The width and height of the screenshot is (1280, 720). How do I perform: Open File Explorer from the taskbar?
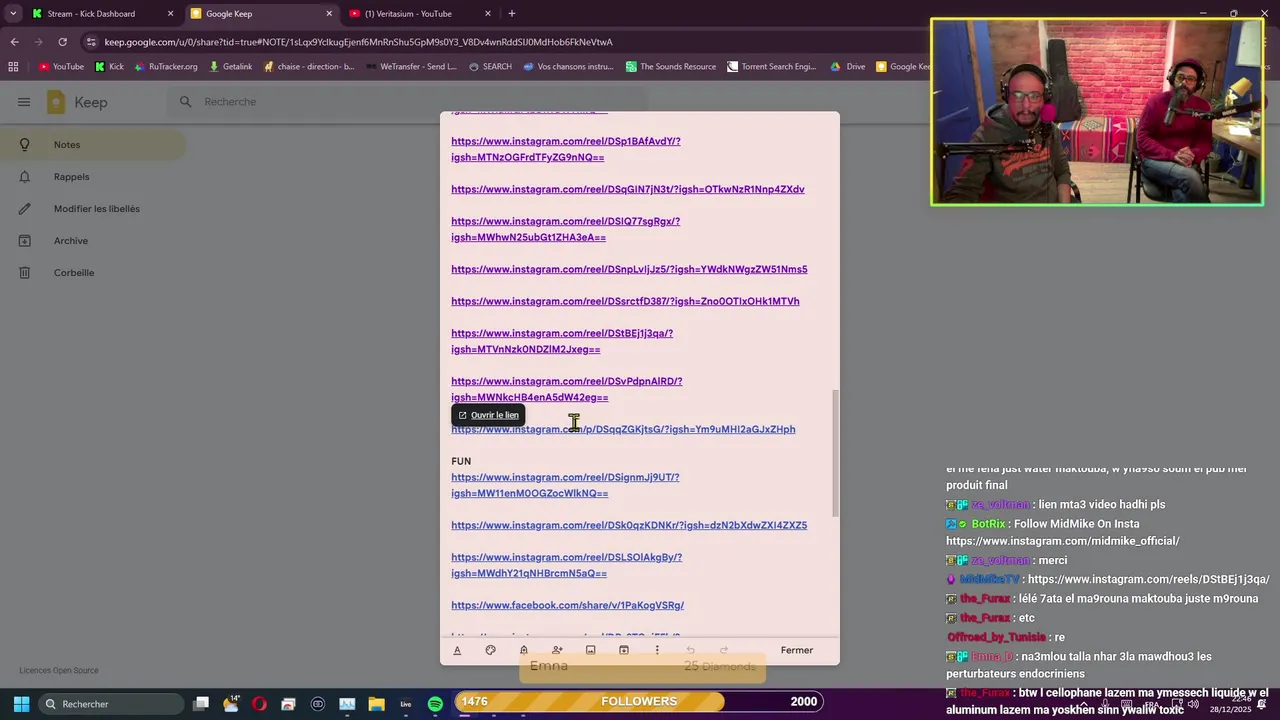376,704
